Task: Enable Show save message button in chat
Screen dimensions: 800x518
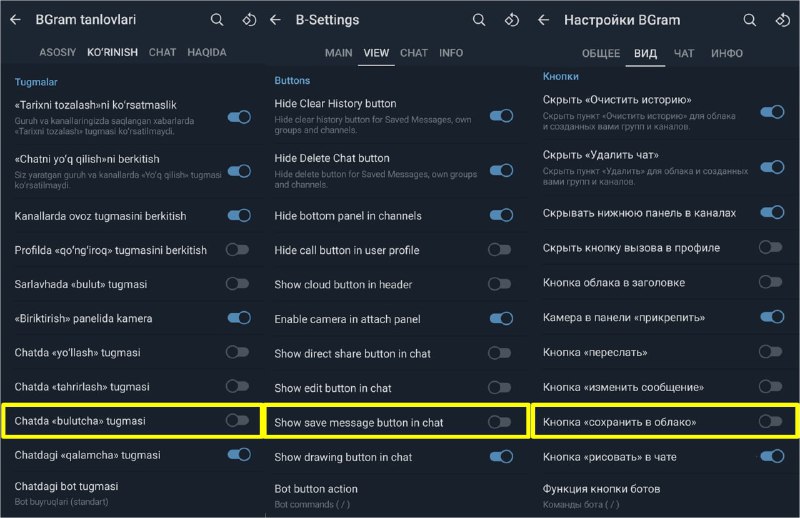Action: tap(499, 422)
